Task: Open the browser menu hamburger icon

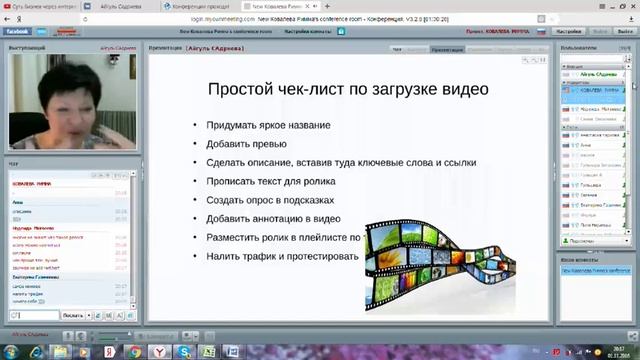Action: click(x=602, y=6)
